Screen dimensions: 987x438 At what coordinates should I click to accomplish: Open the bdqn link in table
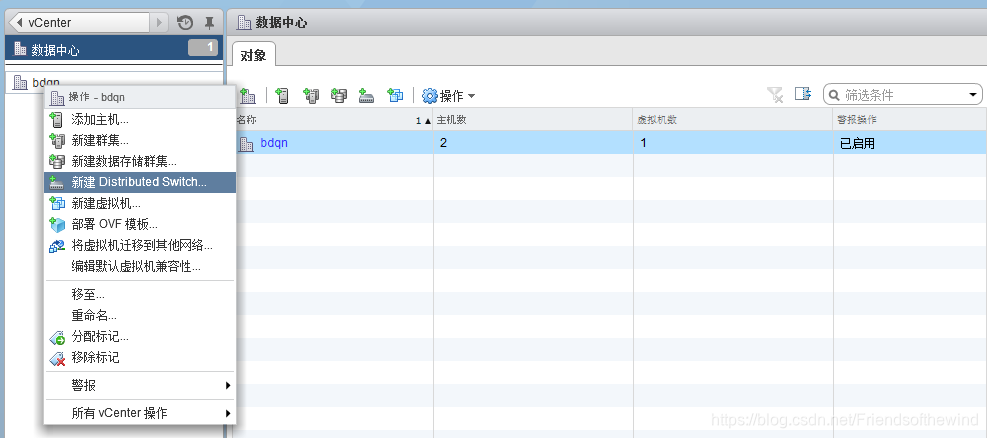274,143
